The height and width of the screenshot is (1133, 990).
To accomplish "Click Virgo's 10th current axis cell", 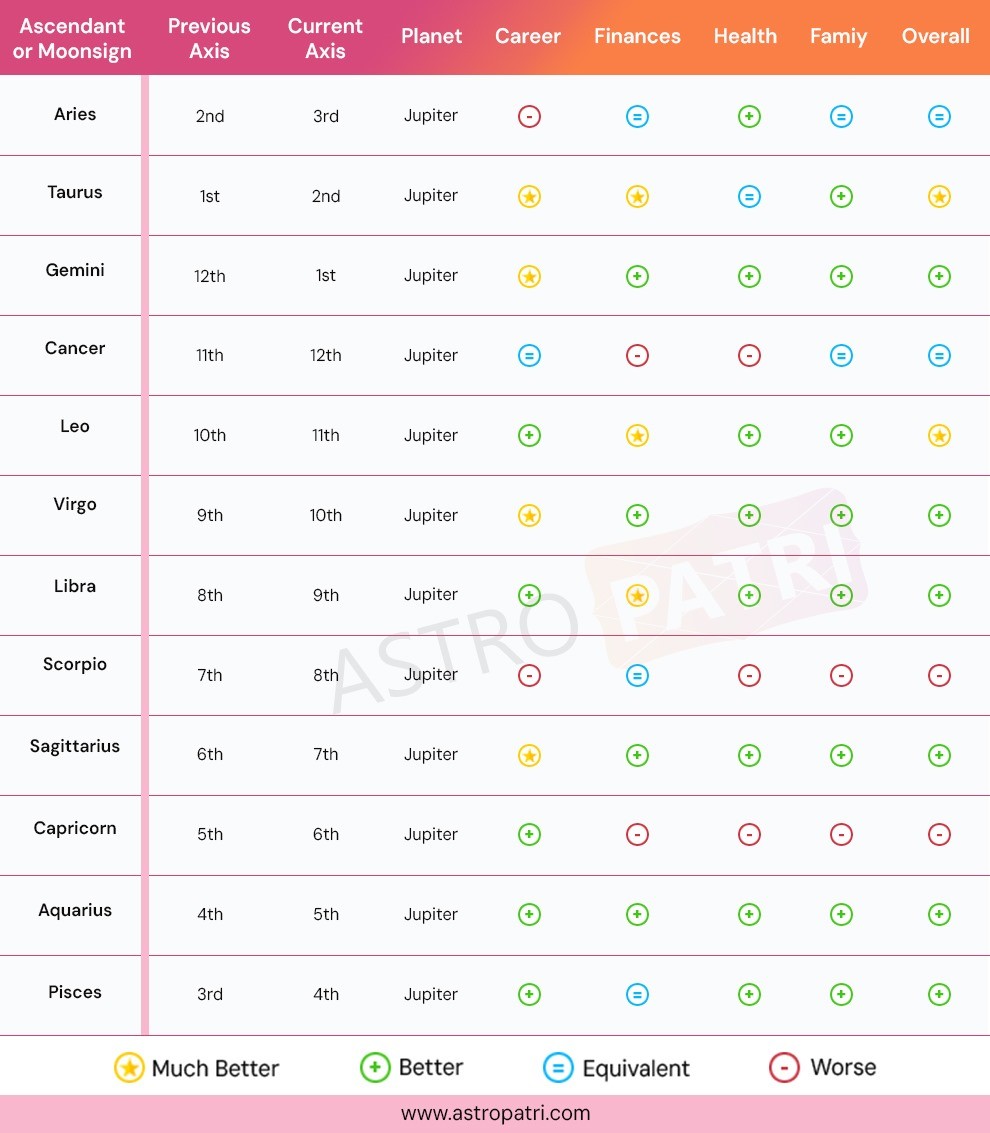I will (x=325, y=515).
